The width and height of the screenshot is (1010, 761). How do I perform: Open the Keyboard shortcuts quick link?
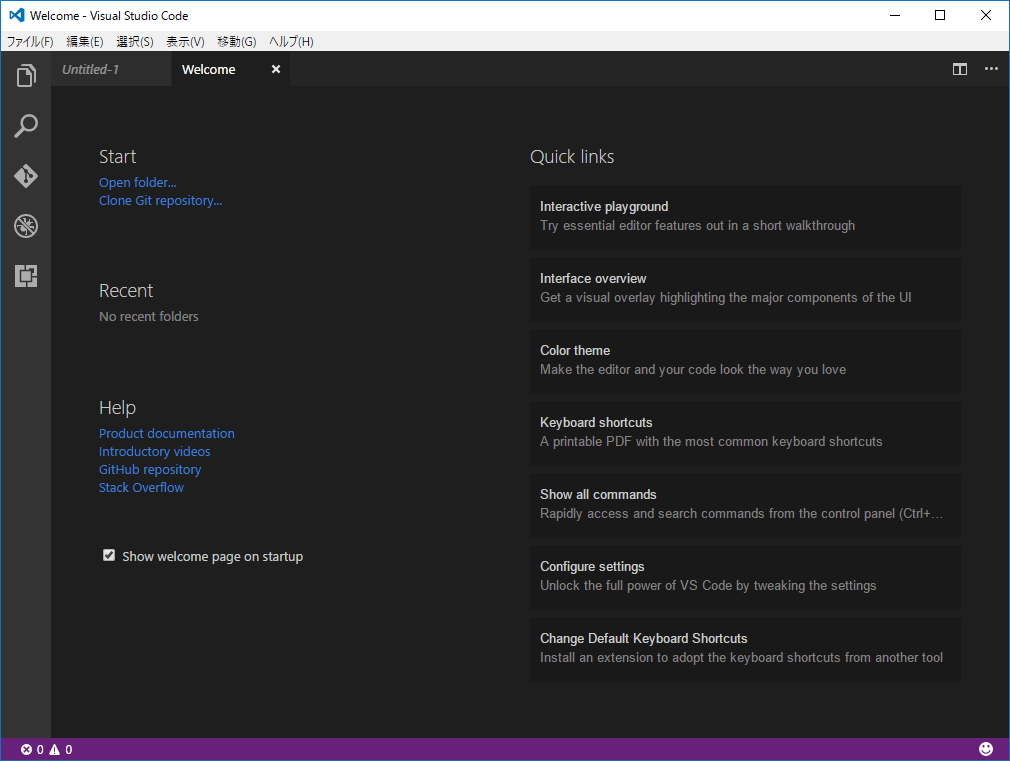[x=745, y=434]
